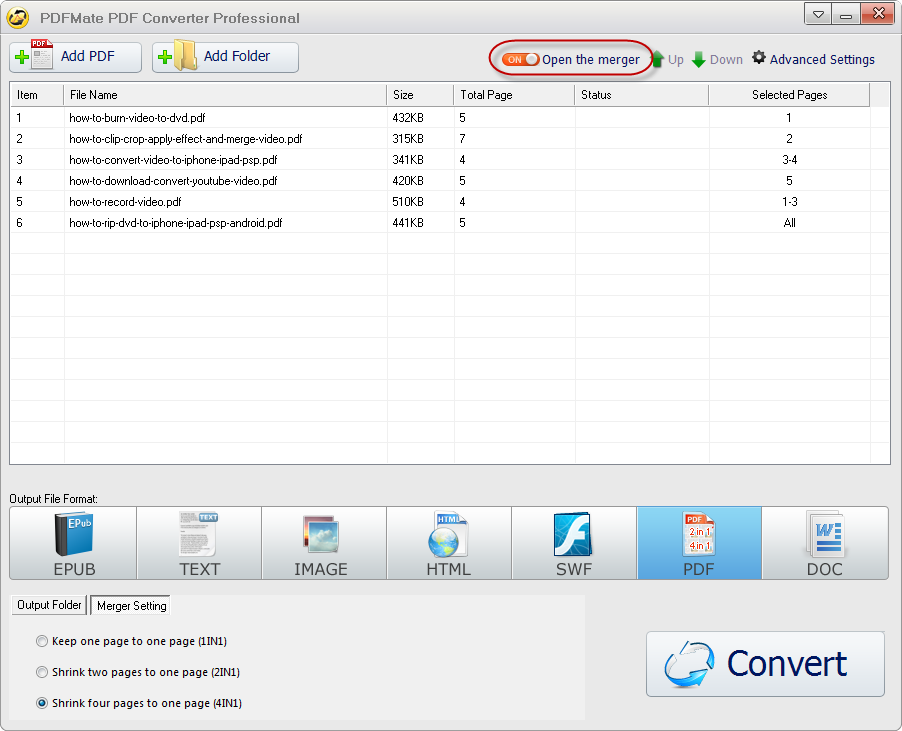
Task: Select DOC output format
Action: [825, 543]
